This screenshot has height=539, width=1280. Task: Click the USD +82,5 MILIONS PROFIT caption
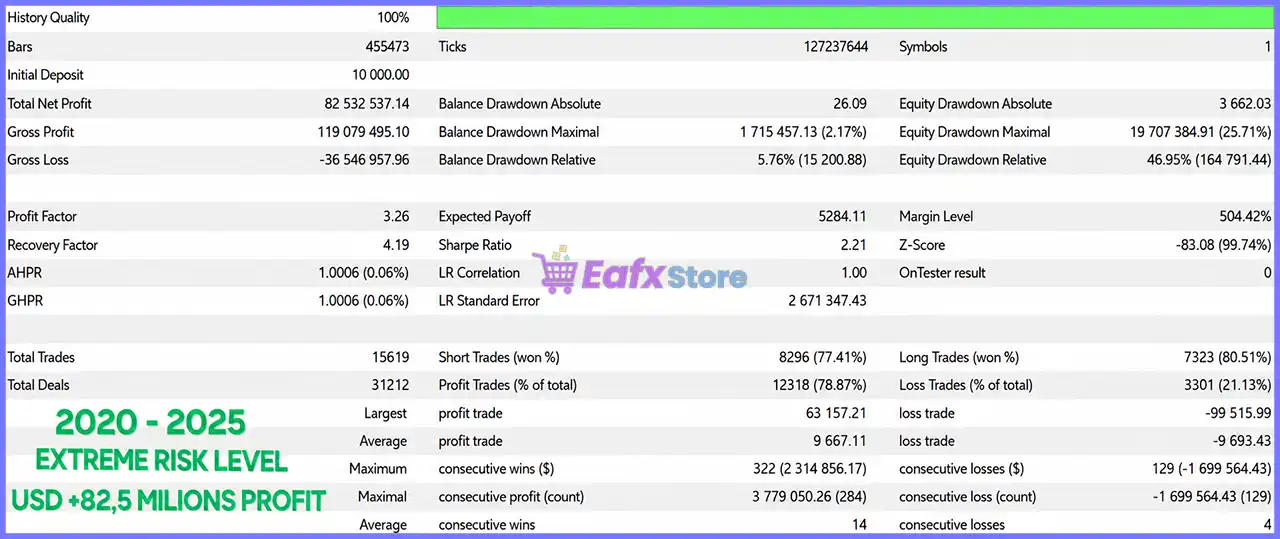(168, 500)
